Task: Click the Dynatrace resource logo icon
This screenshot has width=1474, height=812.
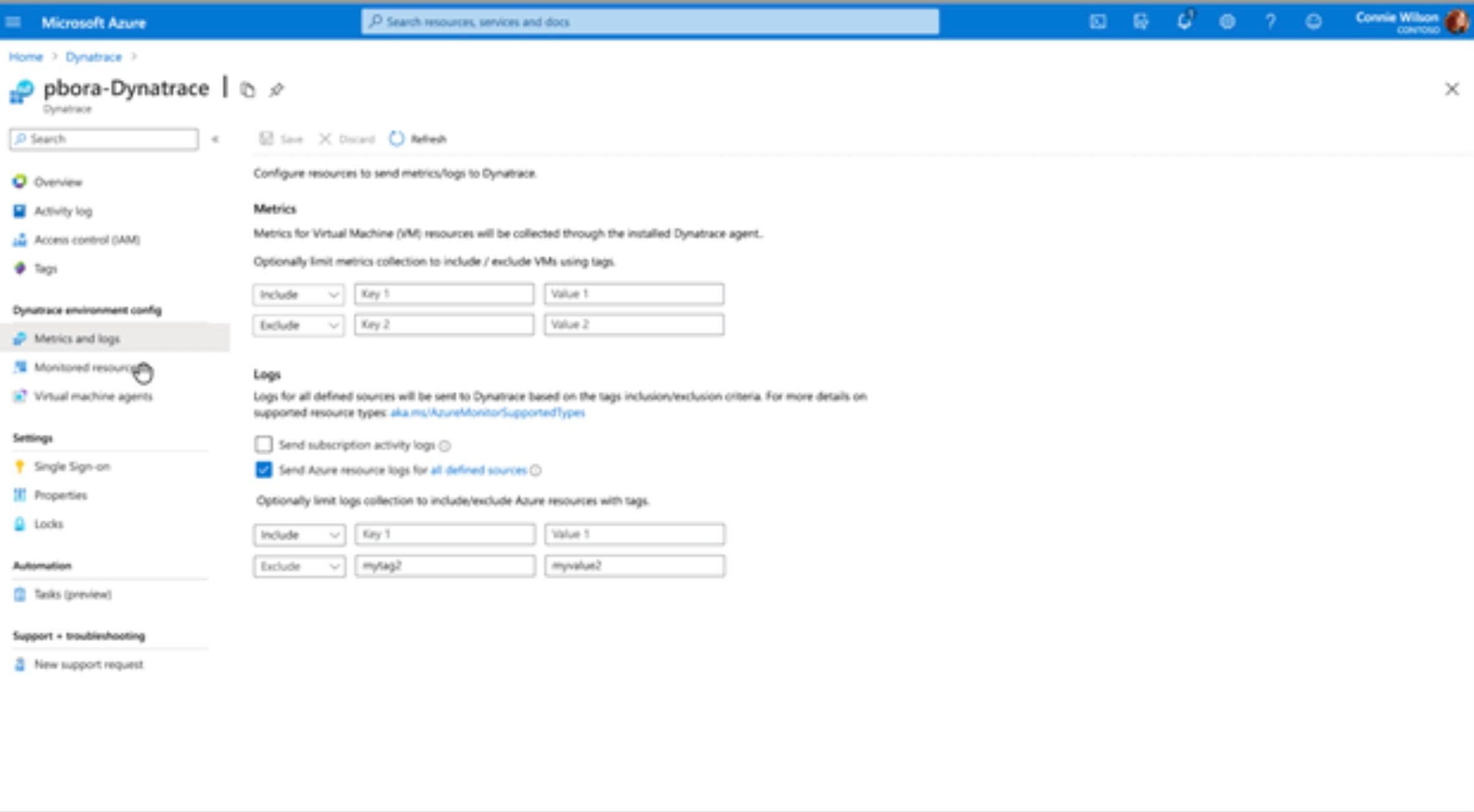Action: [x=22, y=92]
